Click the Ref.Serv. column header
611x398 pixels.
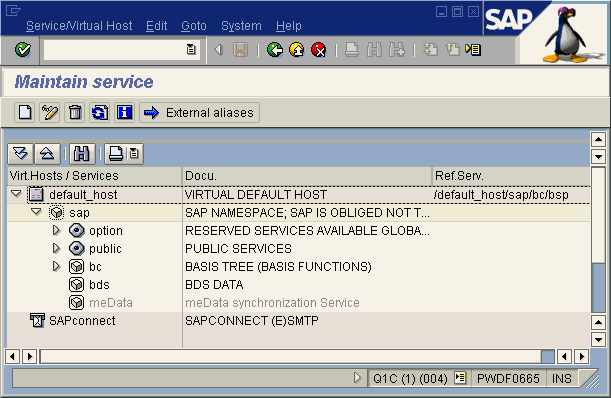[511, 176]
